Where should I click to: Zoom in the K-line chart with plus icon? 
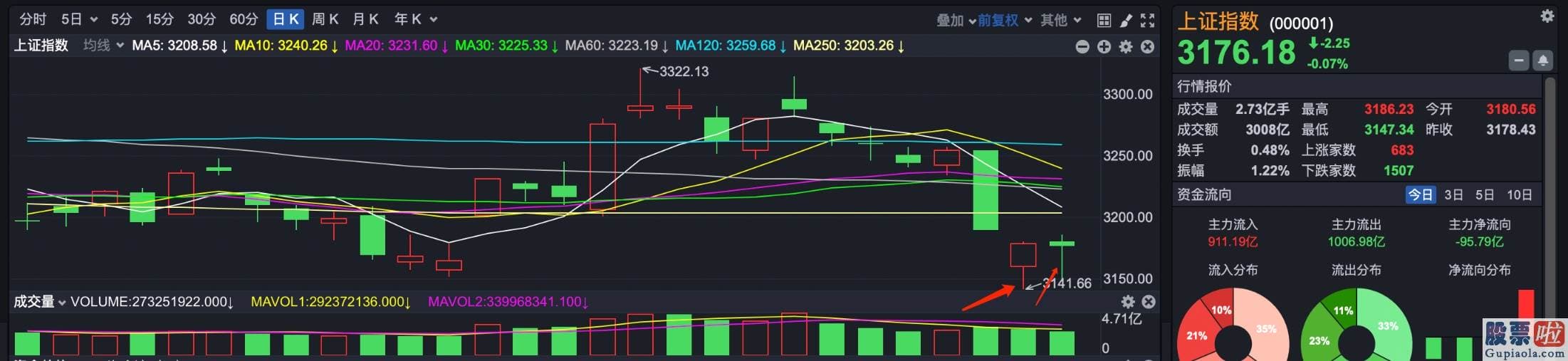pyautogui.click(x=1104, y=47)
